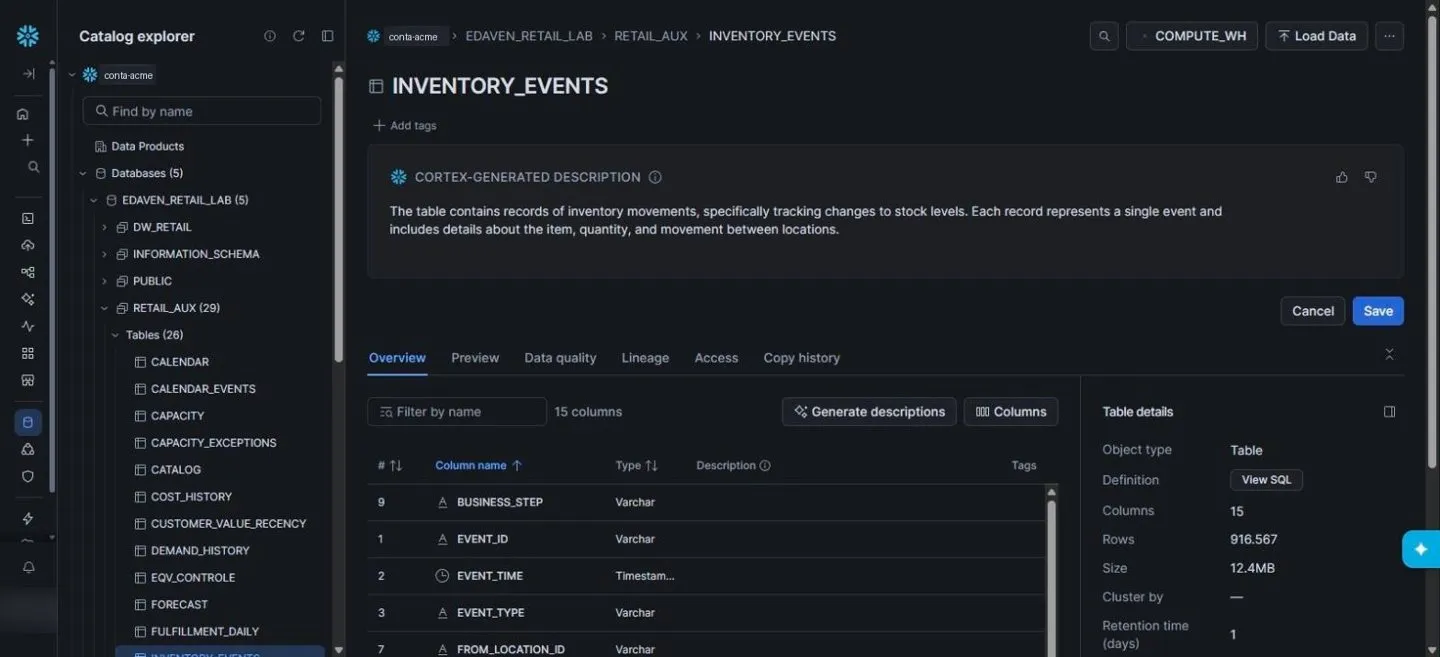Open the lightning bolt icon in sidebar
The height and width of the screenshot is (657, 1440).
(x=28, y=518)
